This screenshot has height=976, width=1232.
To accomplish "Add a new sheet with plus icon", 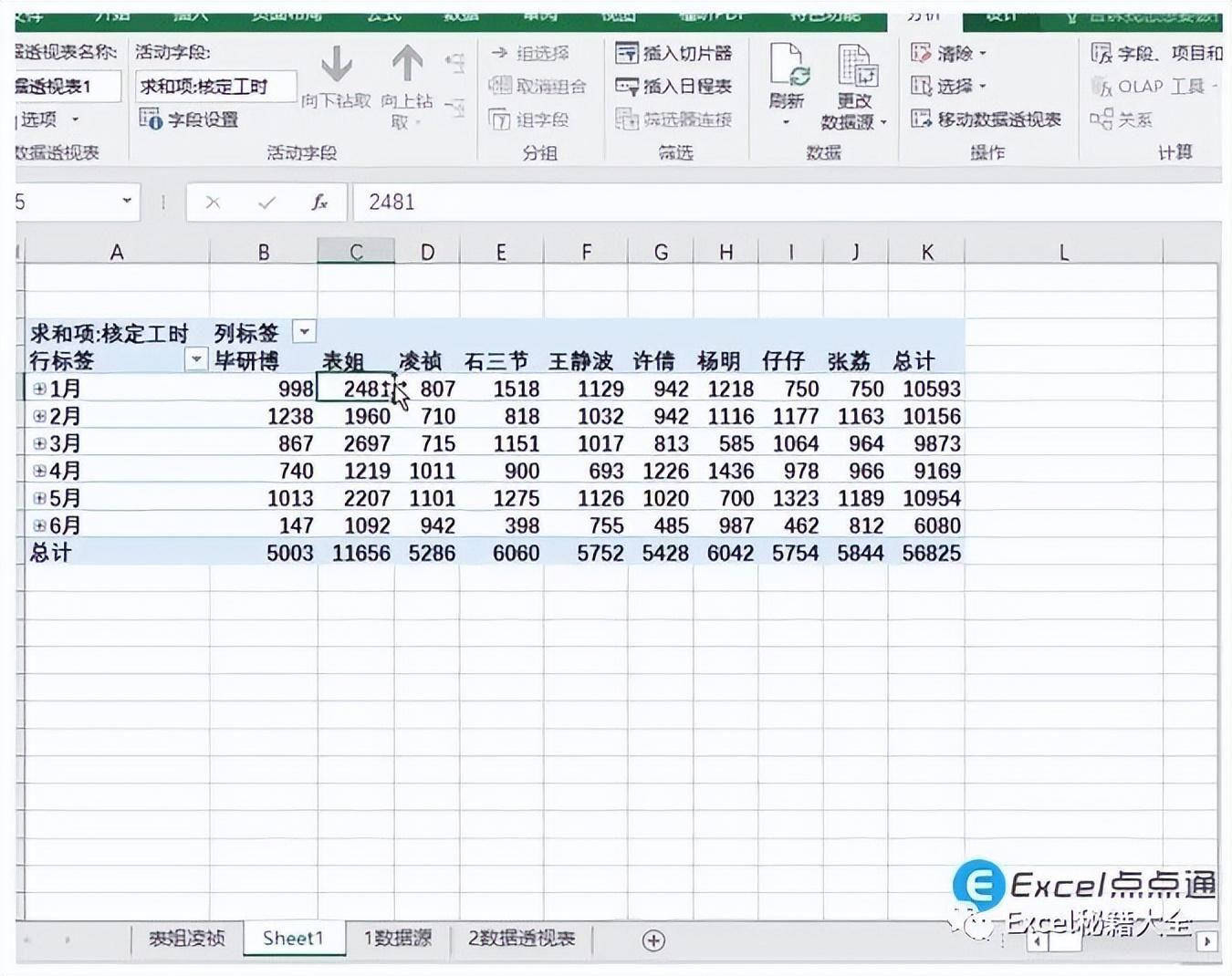I will (653, 940).
